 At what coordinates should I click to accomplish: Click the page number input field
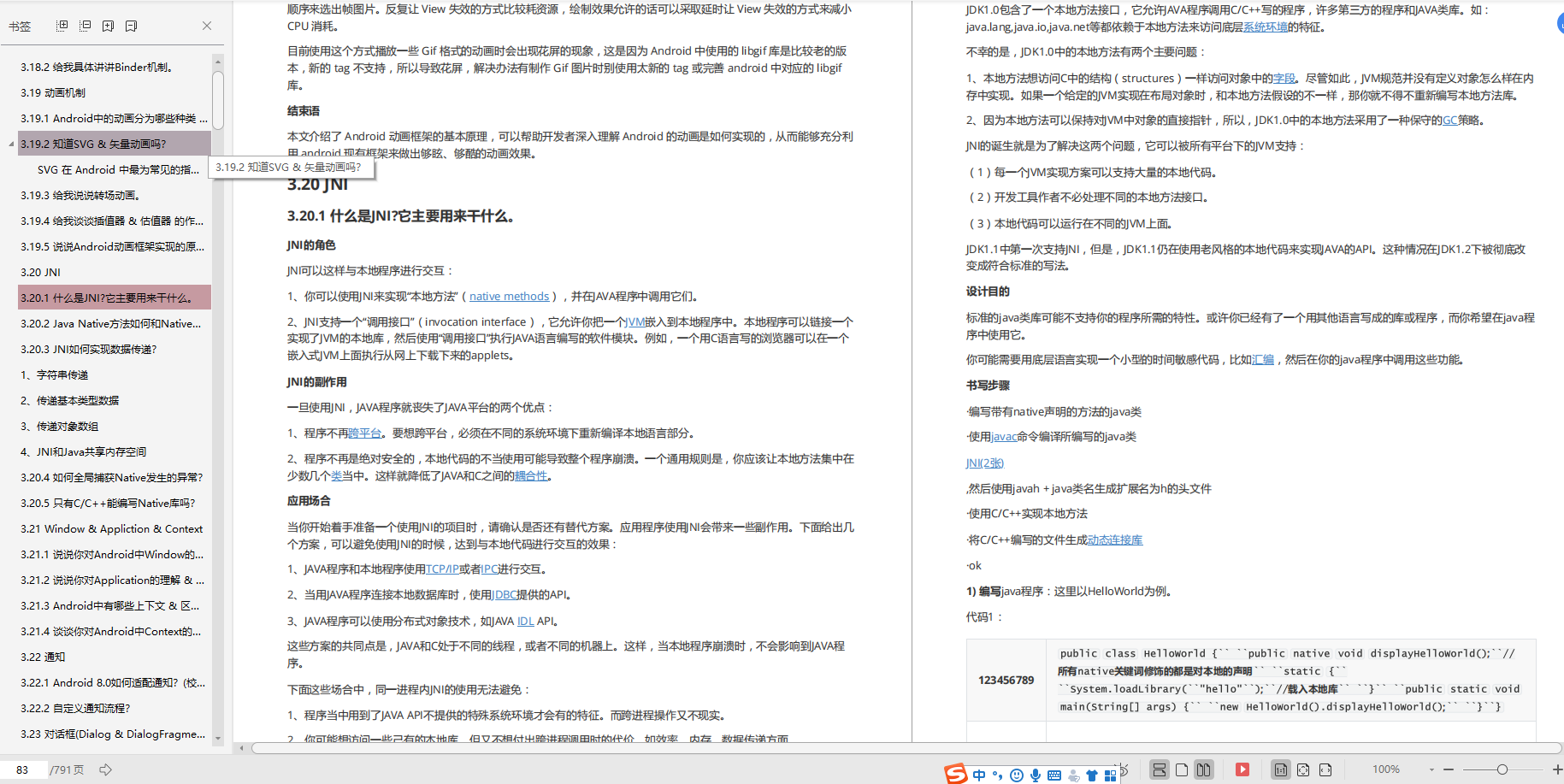click(x=23, y=769)
